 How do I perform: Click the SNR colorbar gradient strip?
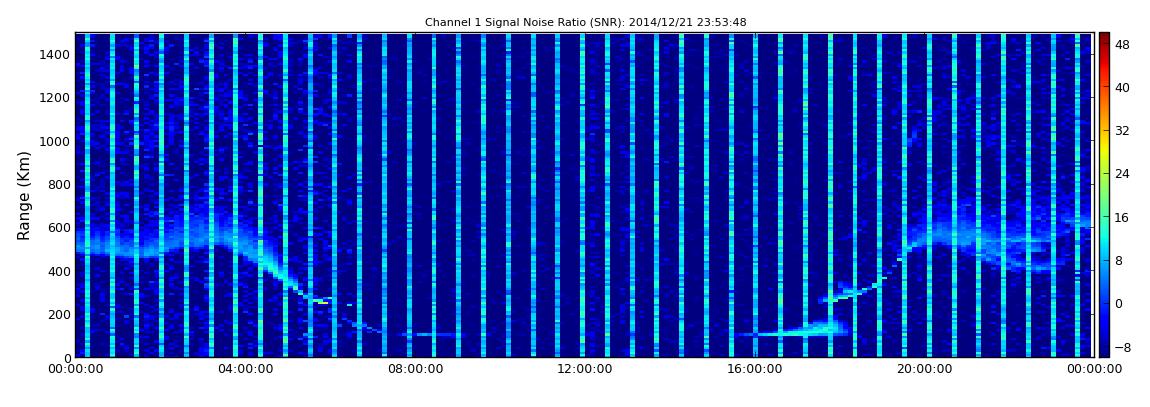point(1104,195)
